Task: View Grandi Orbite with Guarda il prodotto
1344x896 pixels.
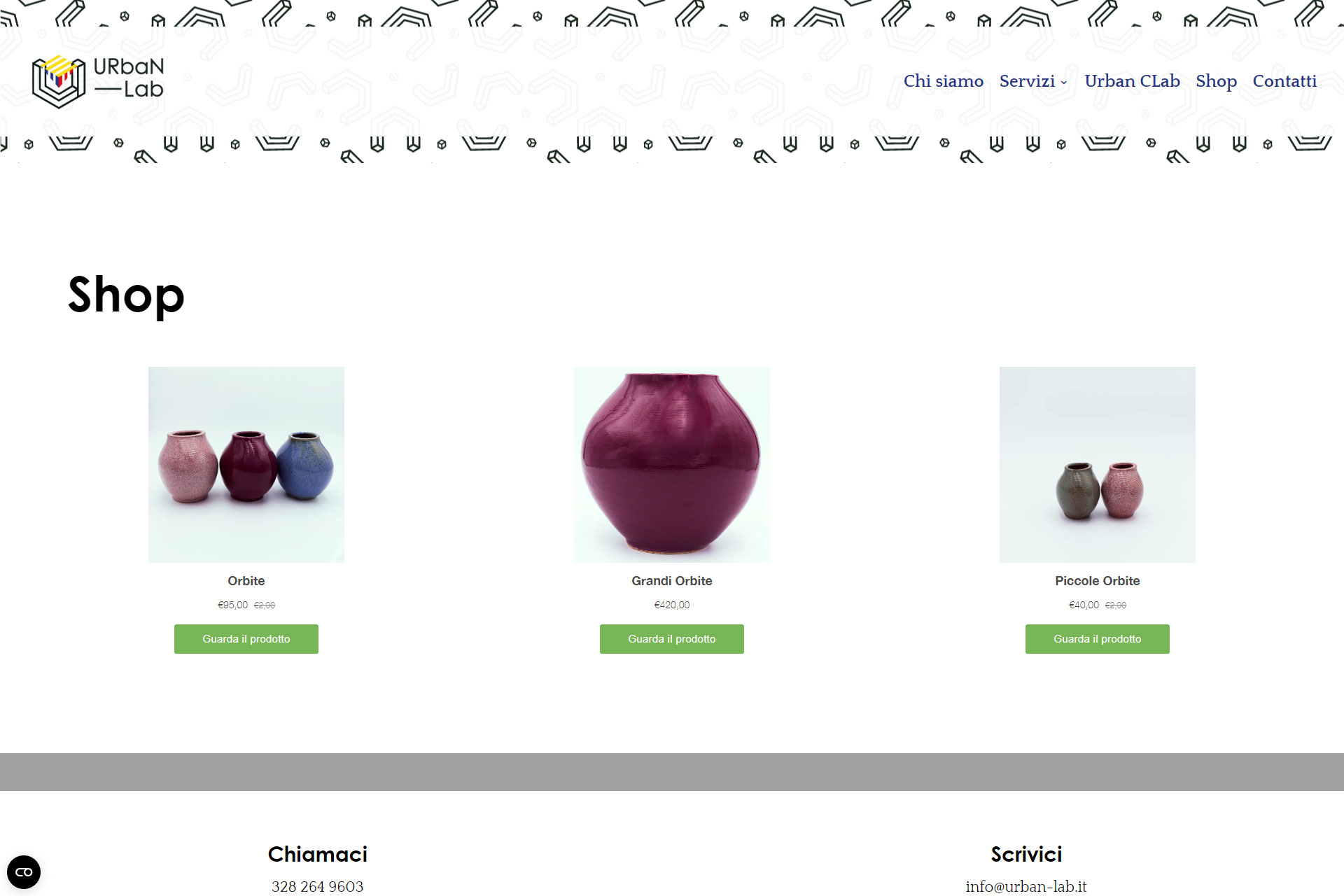Action: [672, 639]
